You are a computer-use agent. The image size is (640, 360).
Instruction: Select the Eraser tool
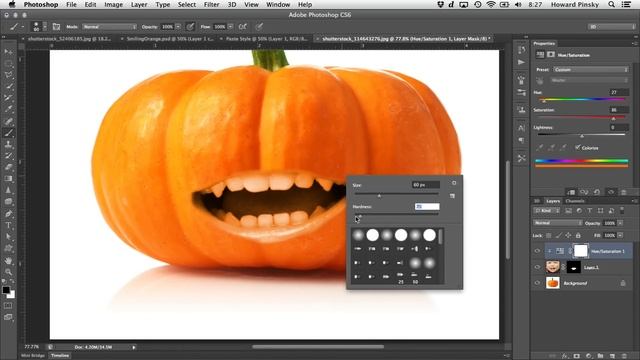pyautogui.click(x=9, y=167)
